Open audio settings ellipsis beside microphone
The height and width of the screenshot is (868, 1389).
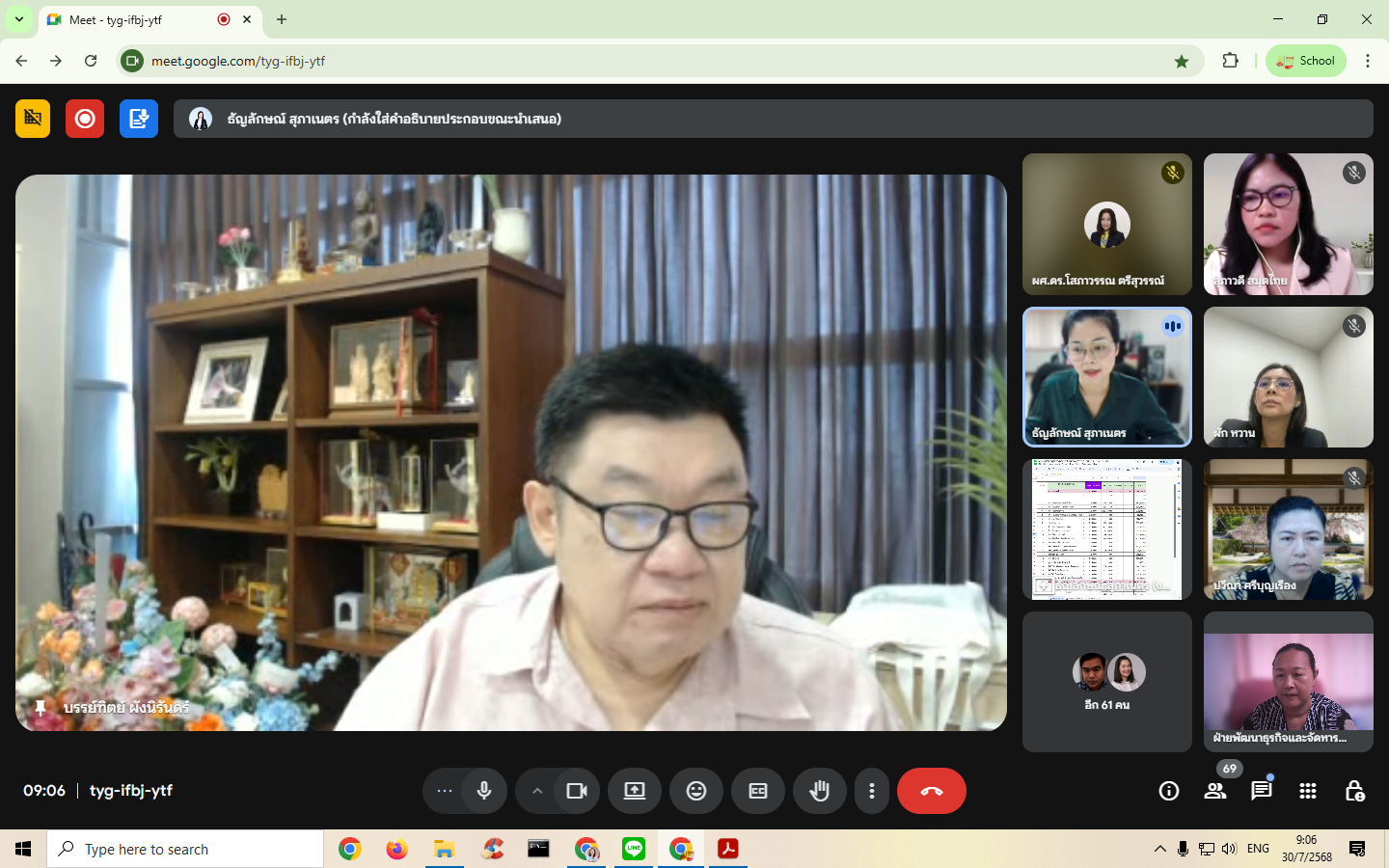pyautogui.click(x=444, y=791)
